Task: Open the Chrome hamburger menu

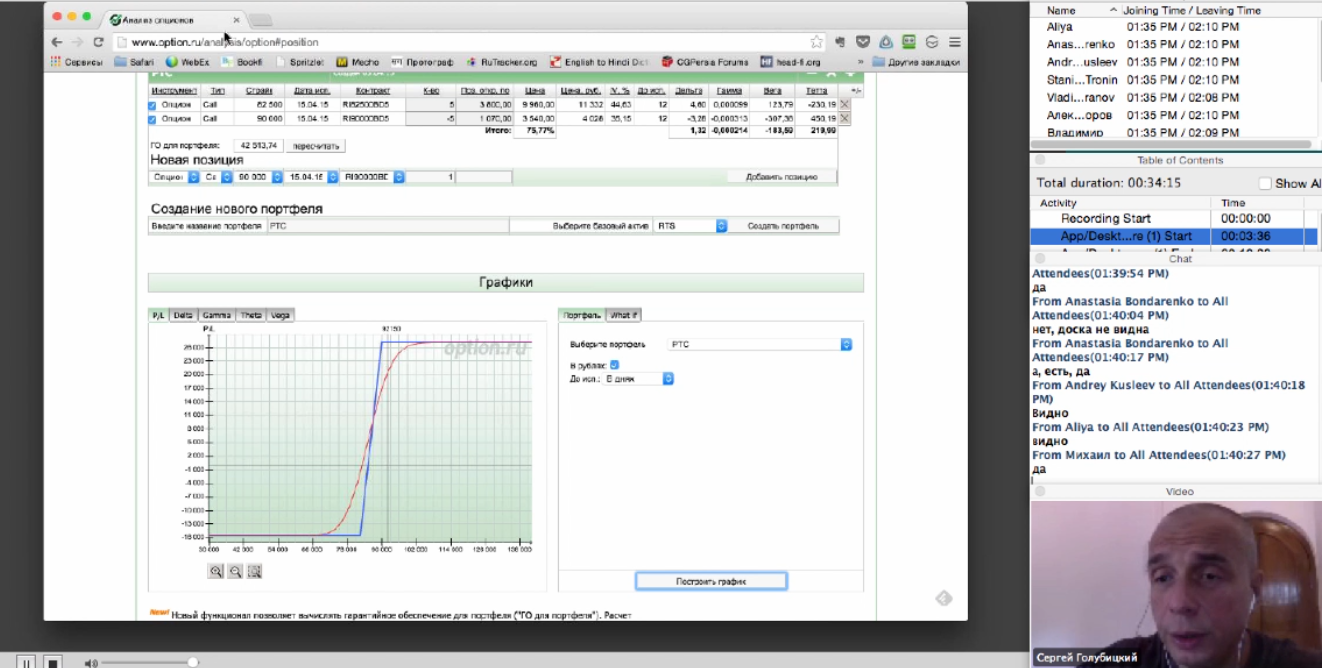Action: point(955,42)
